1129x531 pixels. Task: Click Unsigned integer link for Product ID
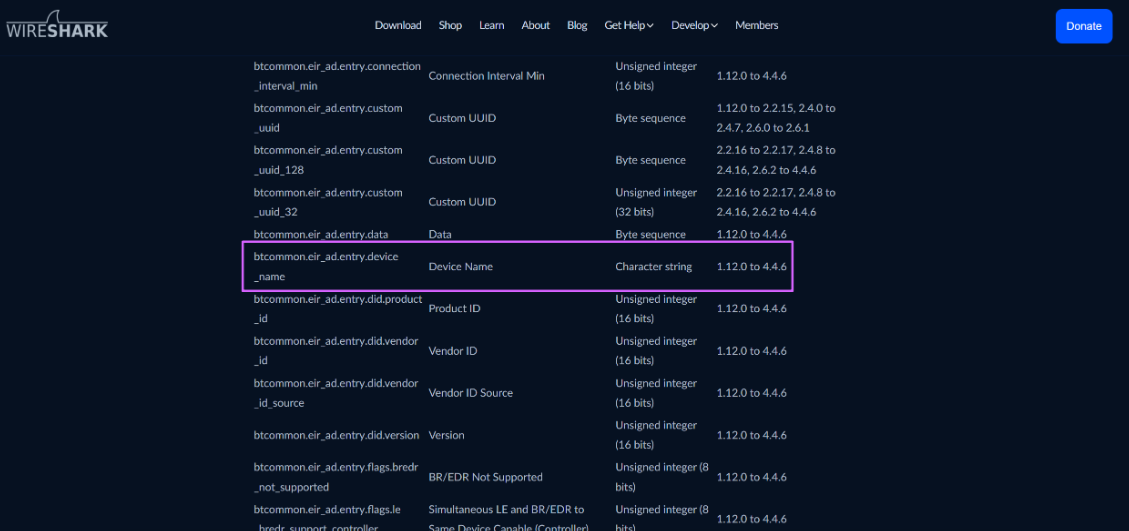656,299
